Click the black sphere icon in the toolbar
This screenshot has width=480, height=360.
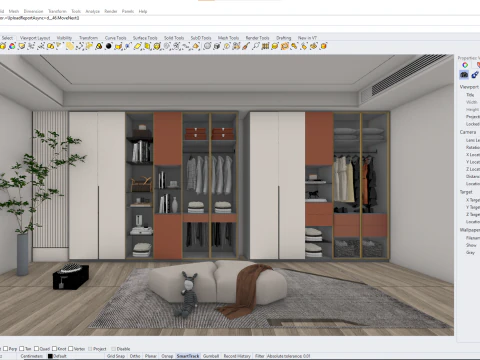109,46
